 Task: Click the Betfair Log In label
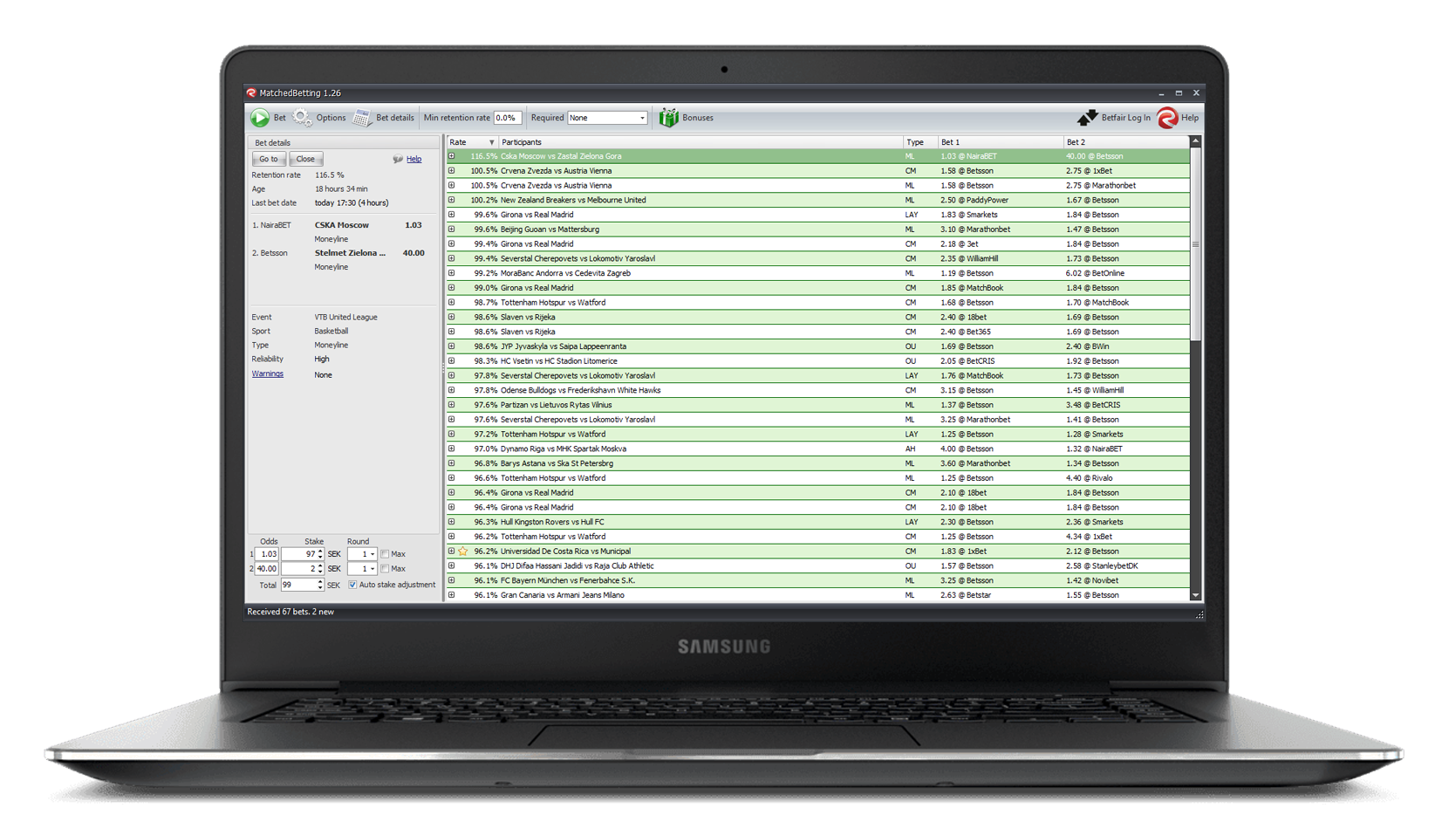point(1125,118)
